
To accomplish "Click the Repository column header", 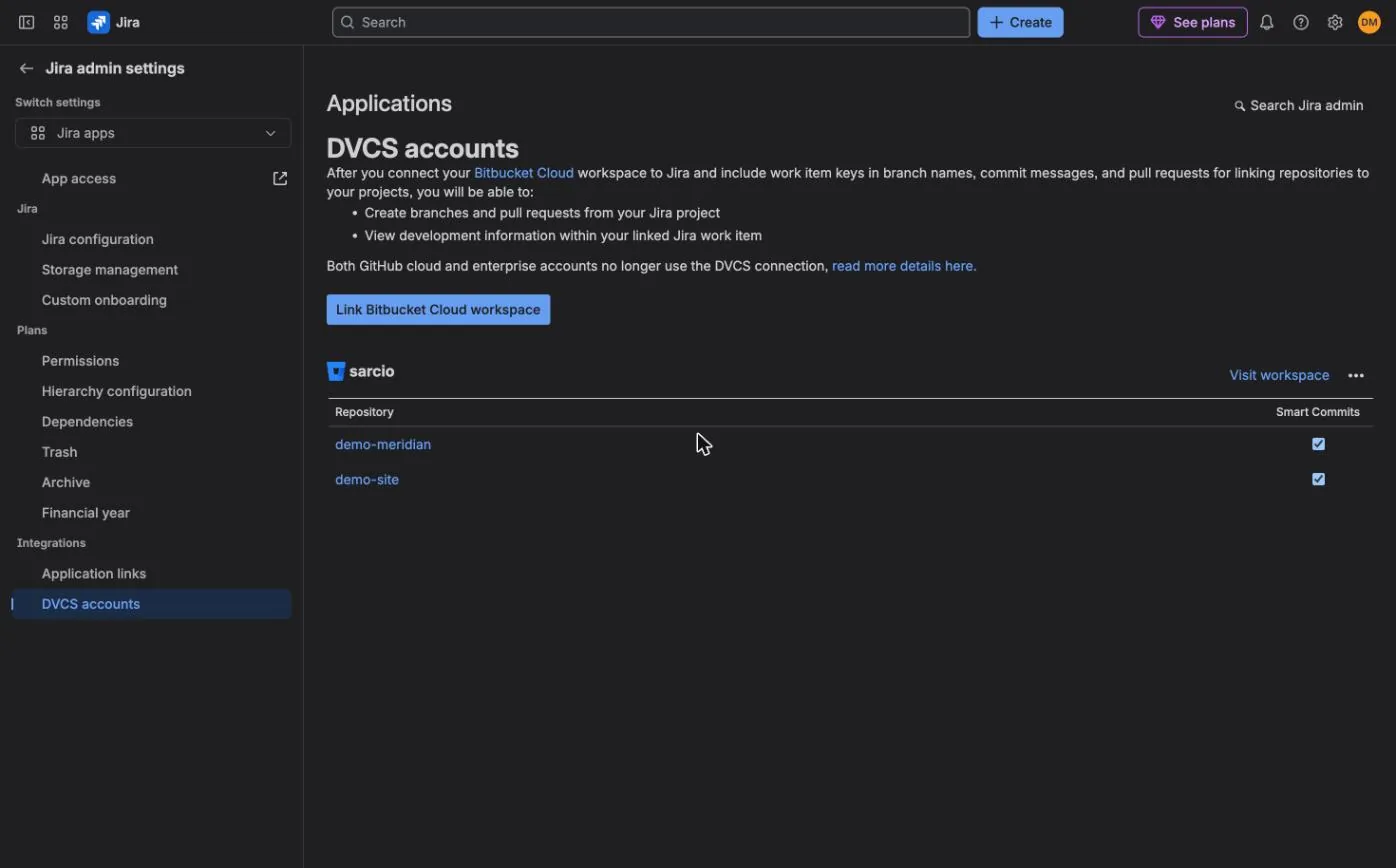I will [364, 412].
